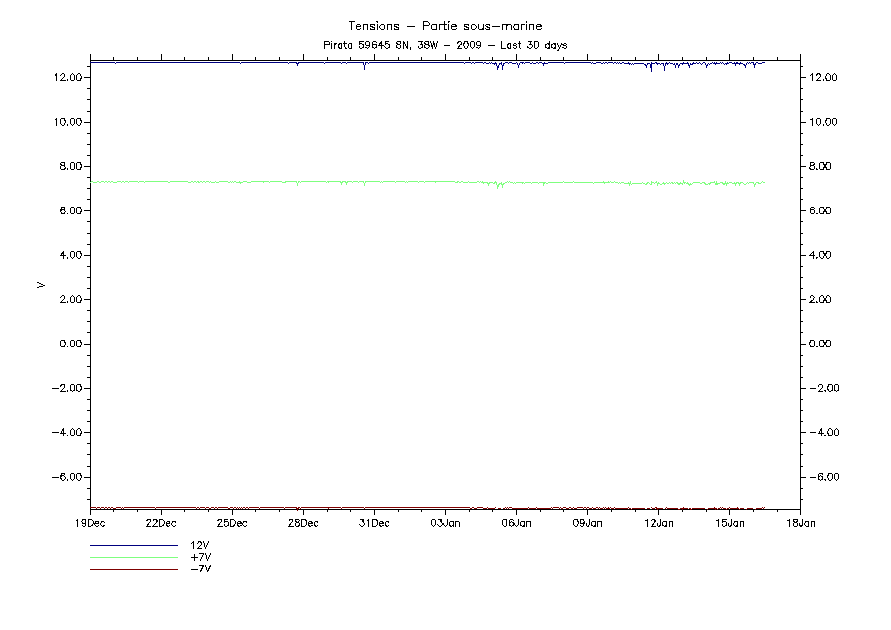Screen dimensions: 891x630
Task: Click the 18Jan date on the time axis
Action: coord(800,523)
